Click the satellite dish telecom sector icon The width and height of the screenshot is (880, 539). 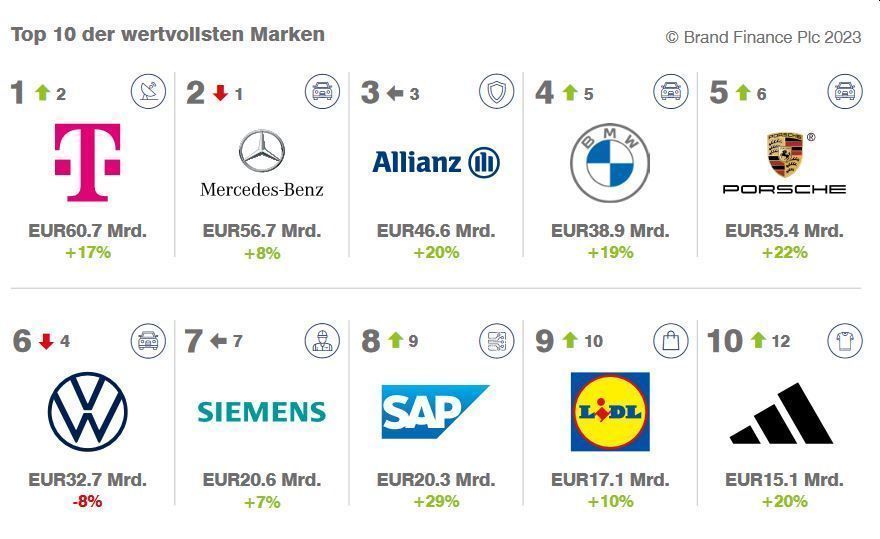(148, 92)
